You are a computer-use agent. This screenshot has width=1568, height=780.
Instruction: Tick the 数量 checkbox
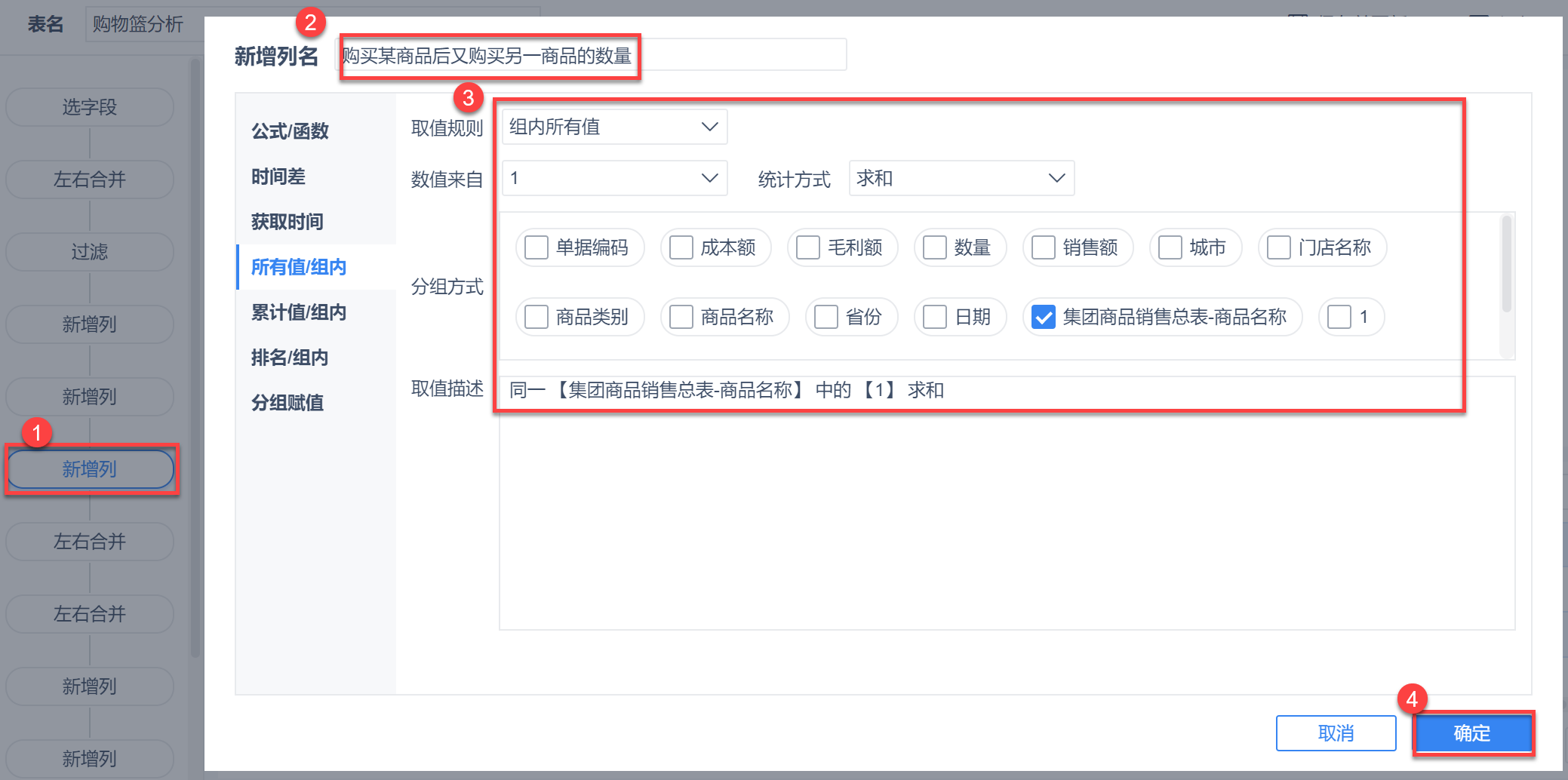934,247
